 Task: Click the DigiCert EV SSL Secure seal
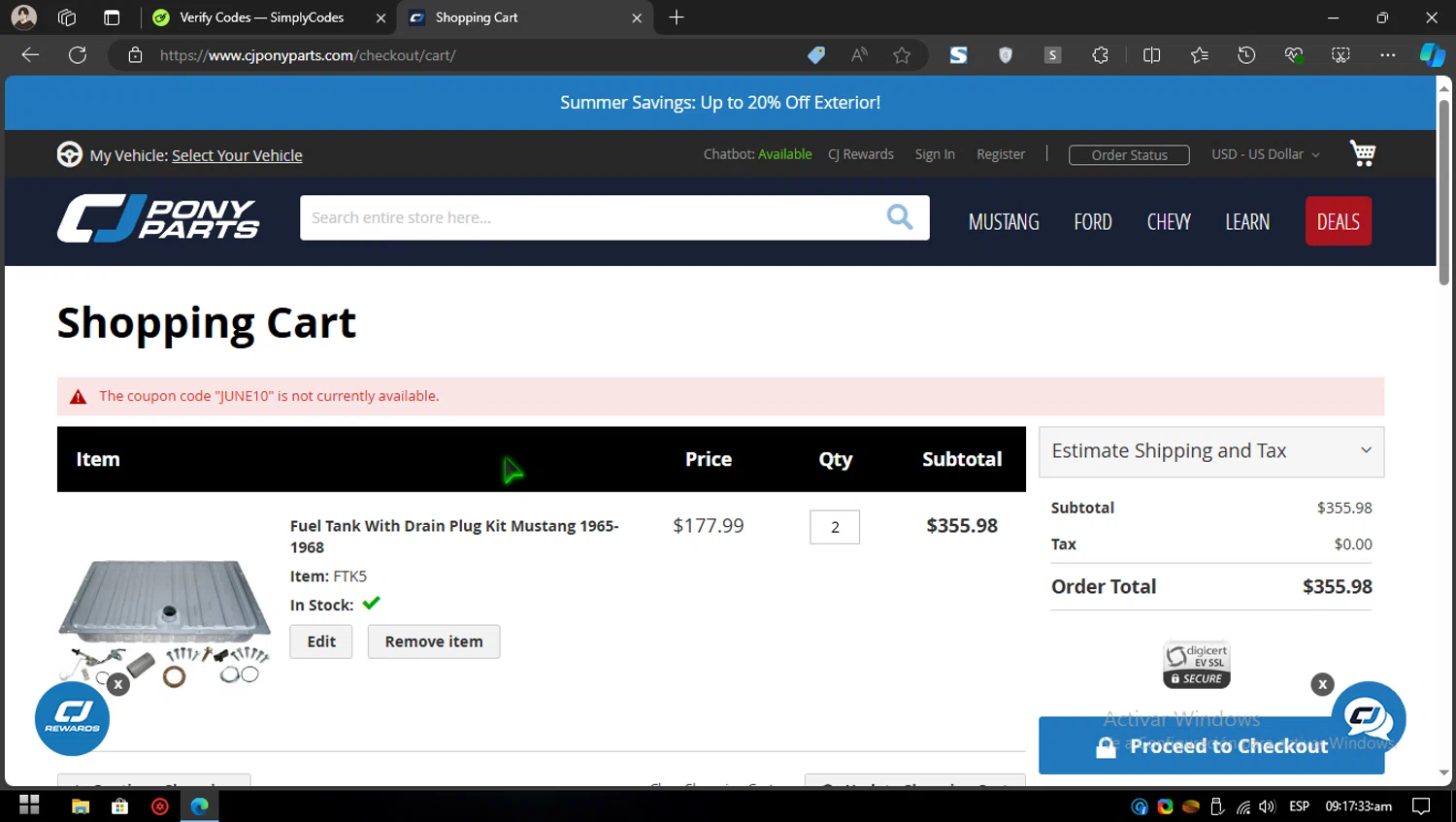click(x=1197, y=665)
